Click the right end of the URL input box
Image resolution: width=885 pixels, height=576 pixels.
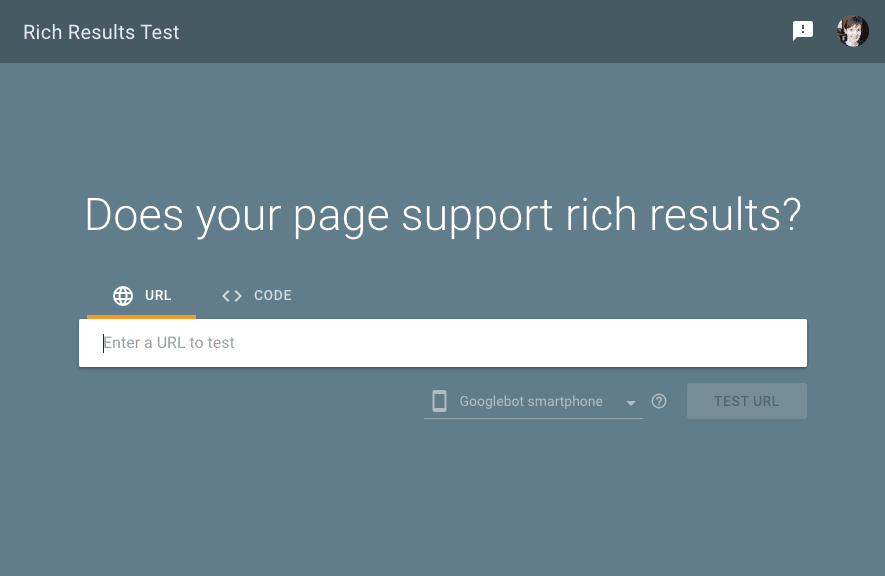780,343
